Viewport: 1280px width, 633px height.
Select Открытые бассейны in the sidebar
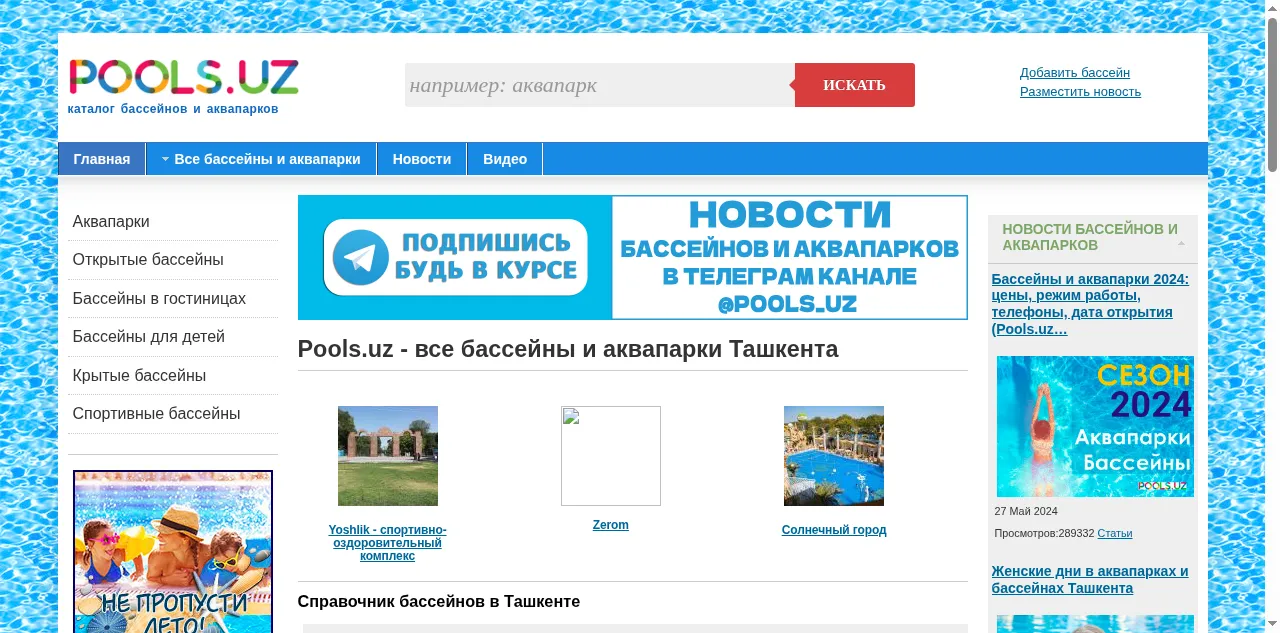pos(148,260)
